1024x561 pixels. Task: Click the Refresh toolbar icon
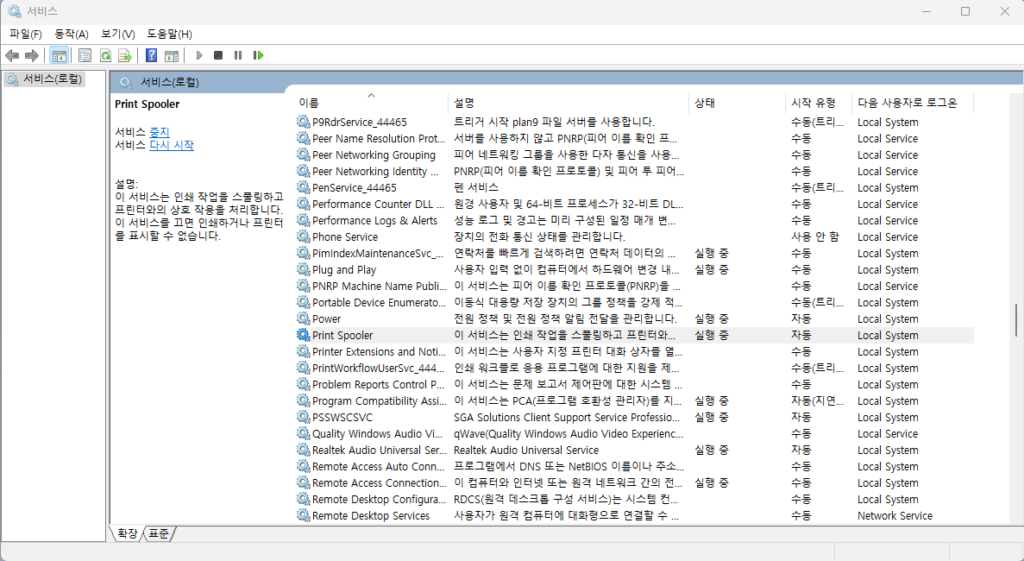pos(105,56)
